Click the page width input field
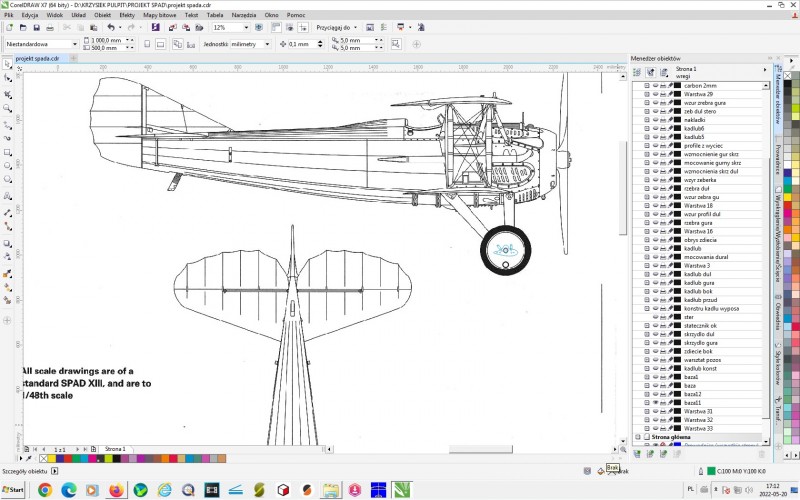800x500 pixels. click(108, 40)
